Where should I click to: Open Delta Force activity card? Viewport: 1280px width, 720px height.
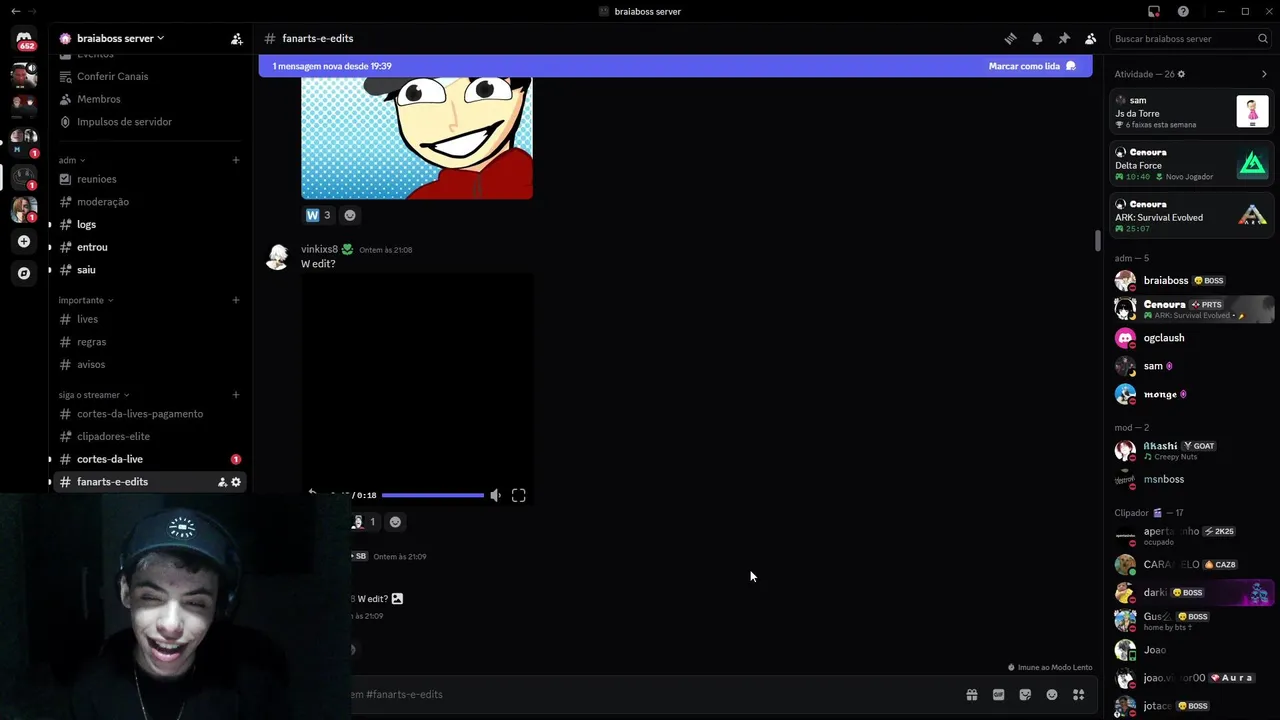tap(1192, 164)
